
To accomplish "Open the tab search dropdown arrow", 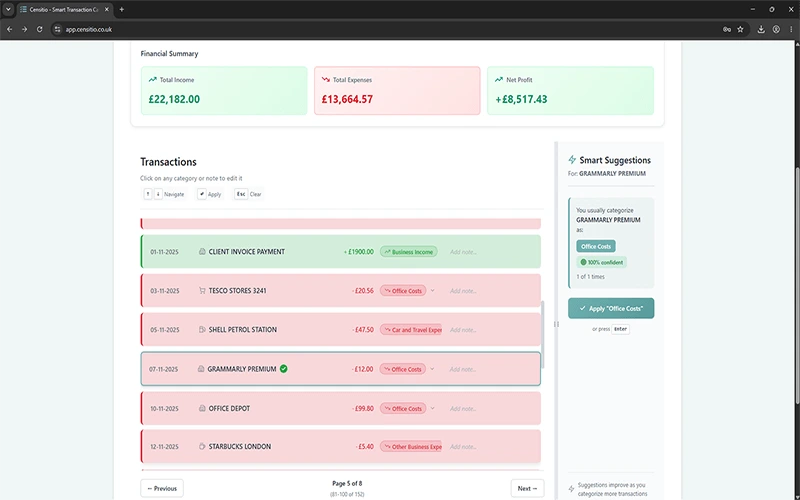I will 8,9.
